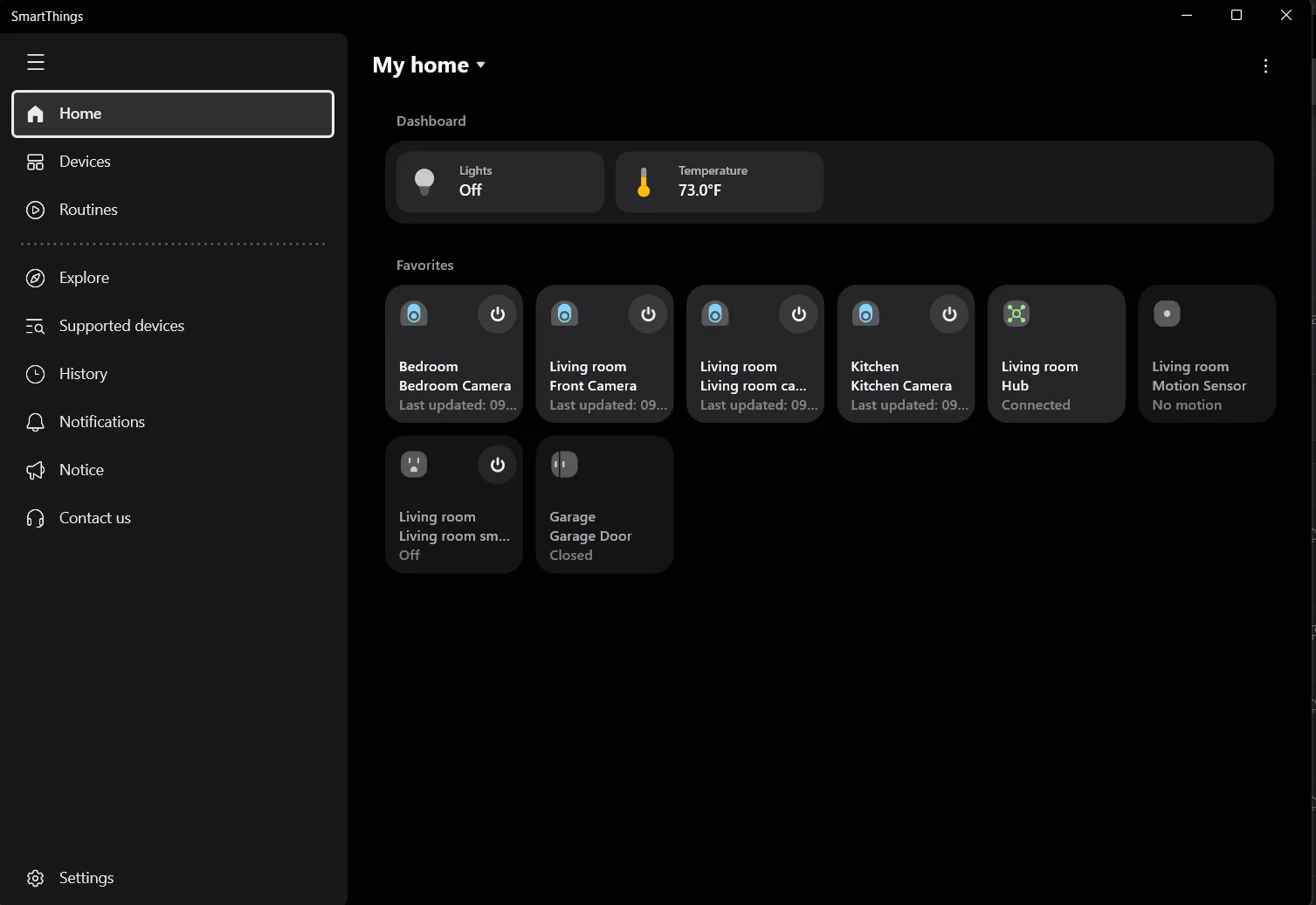
Task: Click the Front Camera device icon
Action: [x=564, y=314]
